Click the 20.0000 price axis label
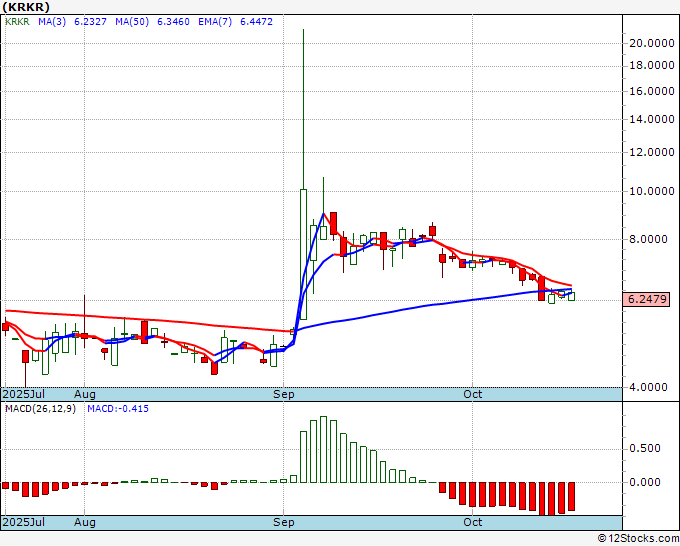The width and height of the screenshot is (680, 546). pos(652,43)
